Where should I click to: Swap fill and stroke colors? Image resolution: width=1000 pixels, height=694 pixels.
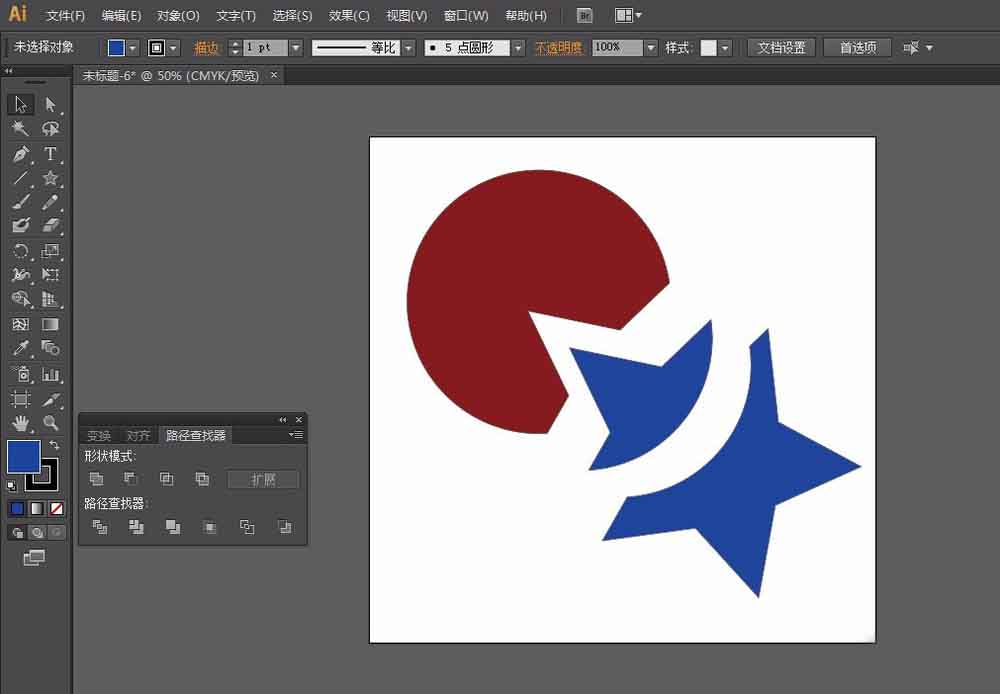(54, 445)
